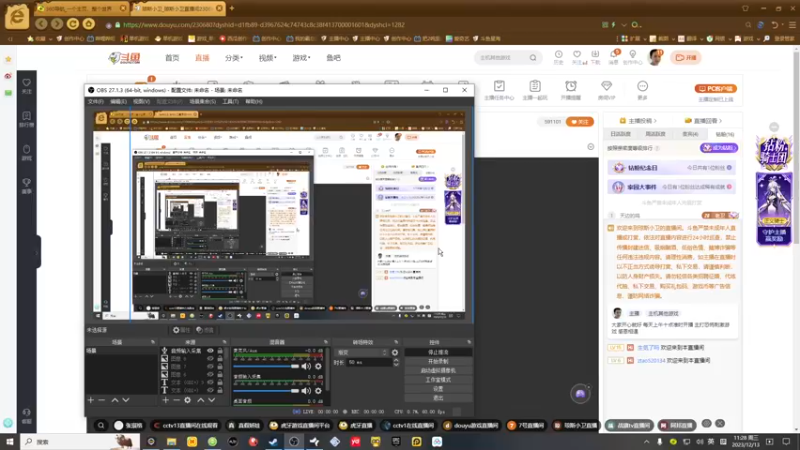The image size is (800, 450).
Task: Toggle visibility of the third image source
Action: click(x=210, y=374)
